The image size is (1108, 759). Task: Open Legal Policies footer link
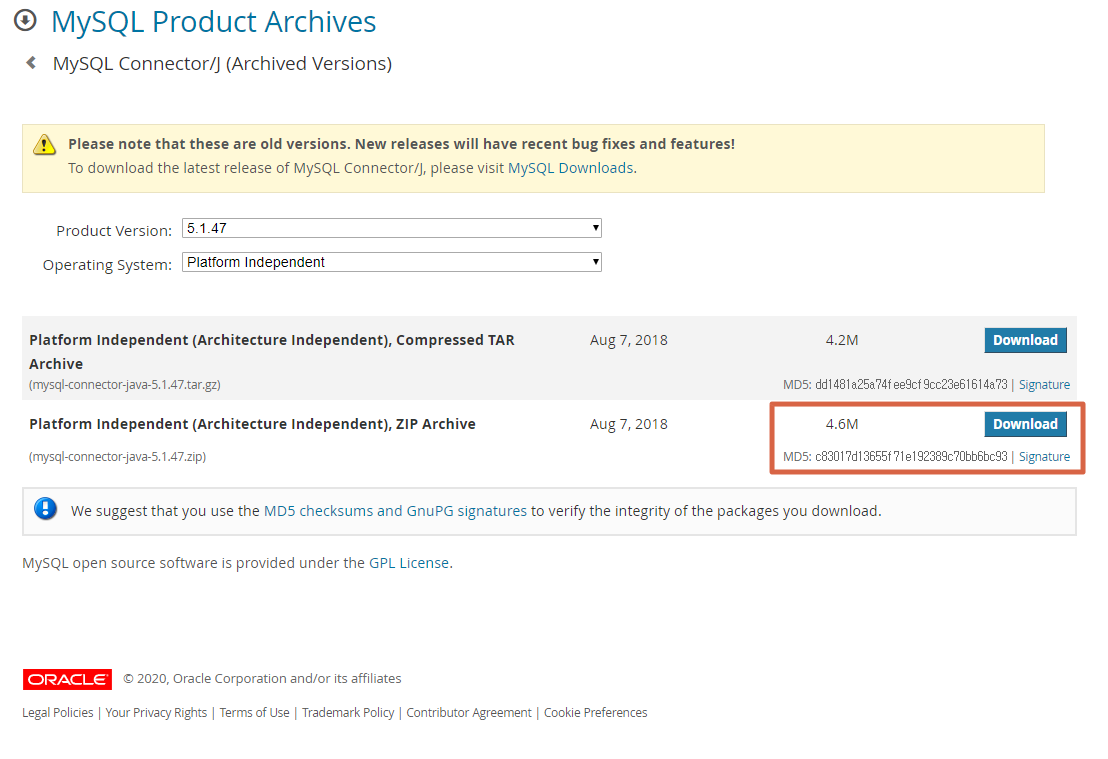point(57,712)
